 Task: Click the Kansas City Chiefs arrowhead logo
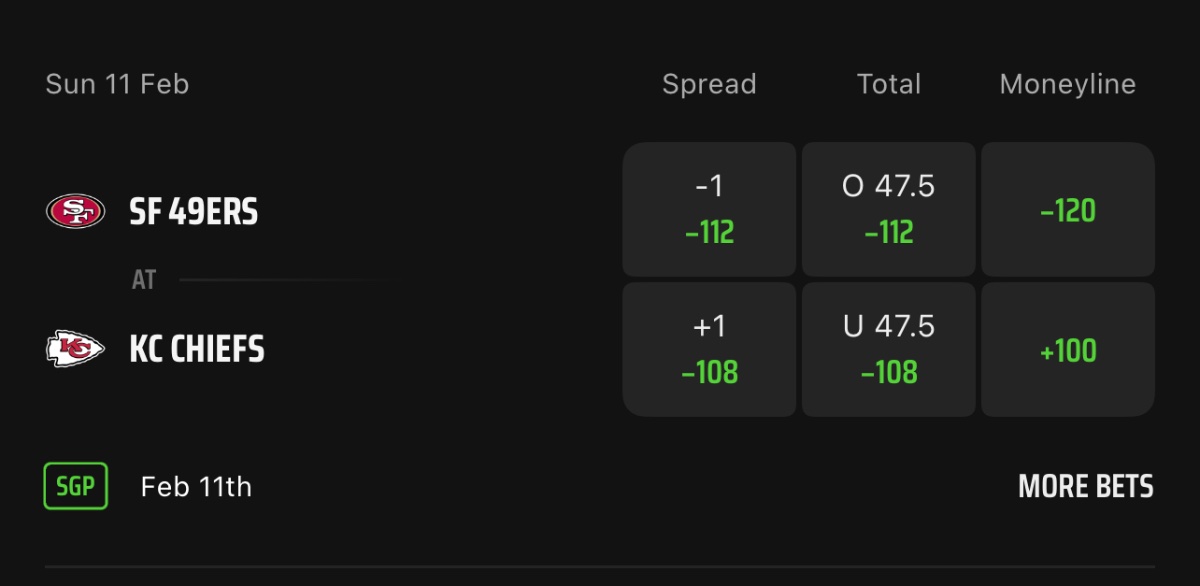coord(75,349)
